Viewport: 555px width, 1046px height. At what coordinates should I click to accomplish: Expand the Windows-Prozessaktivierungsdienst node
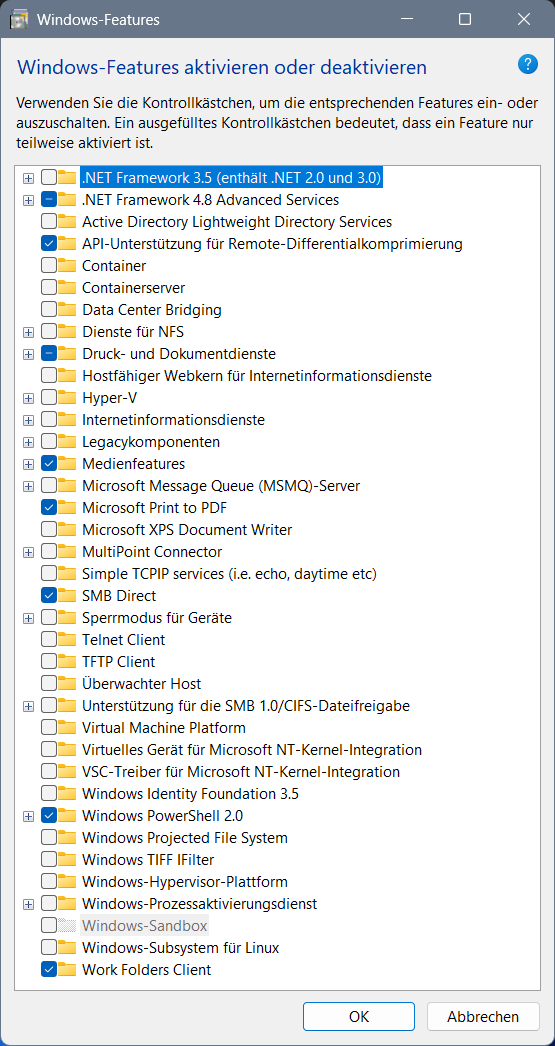pyautogui.click(x=28, y=905)
